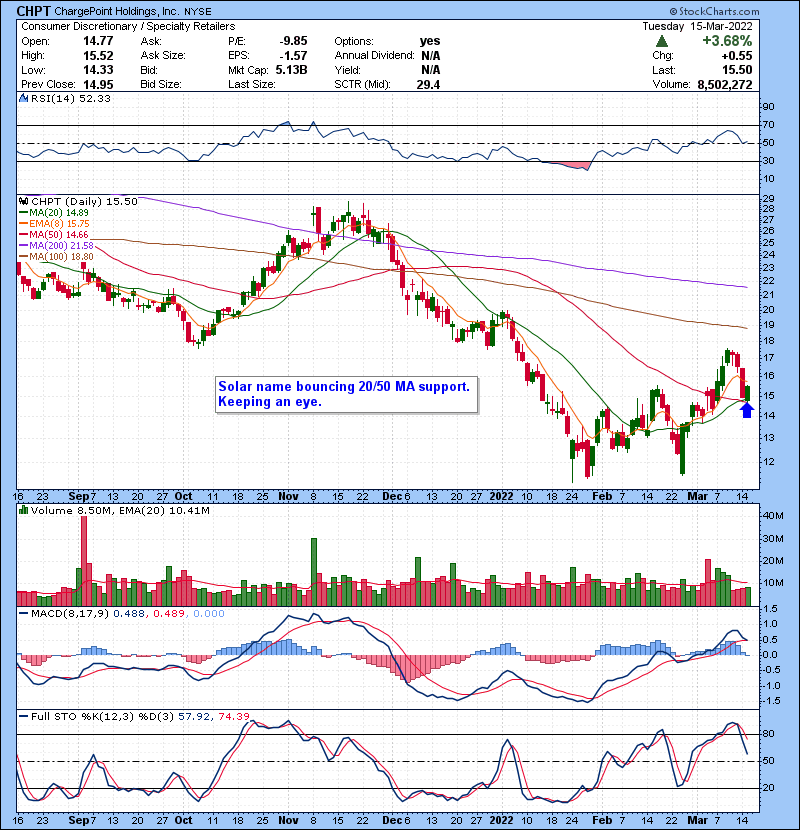Click the Volume 8.50M, EMA(20) 10.41M label
This screenshot has height=830, width=800.
click(120, 511)
